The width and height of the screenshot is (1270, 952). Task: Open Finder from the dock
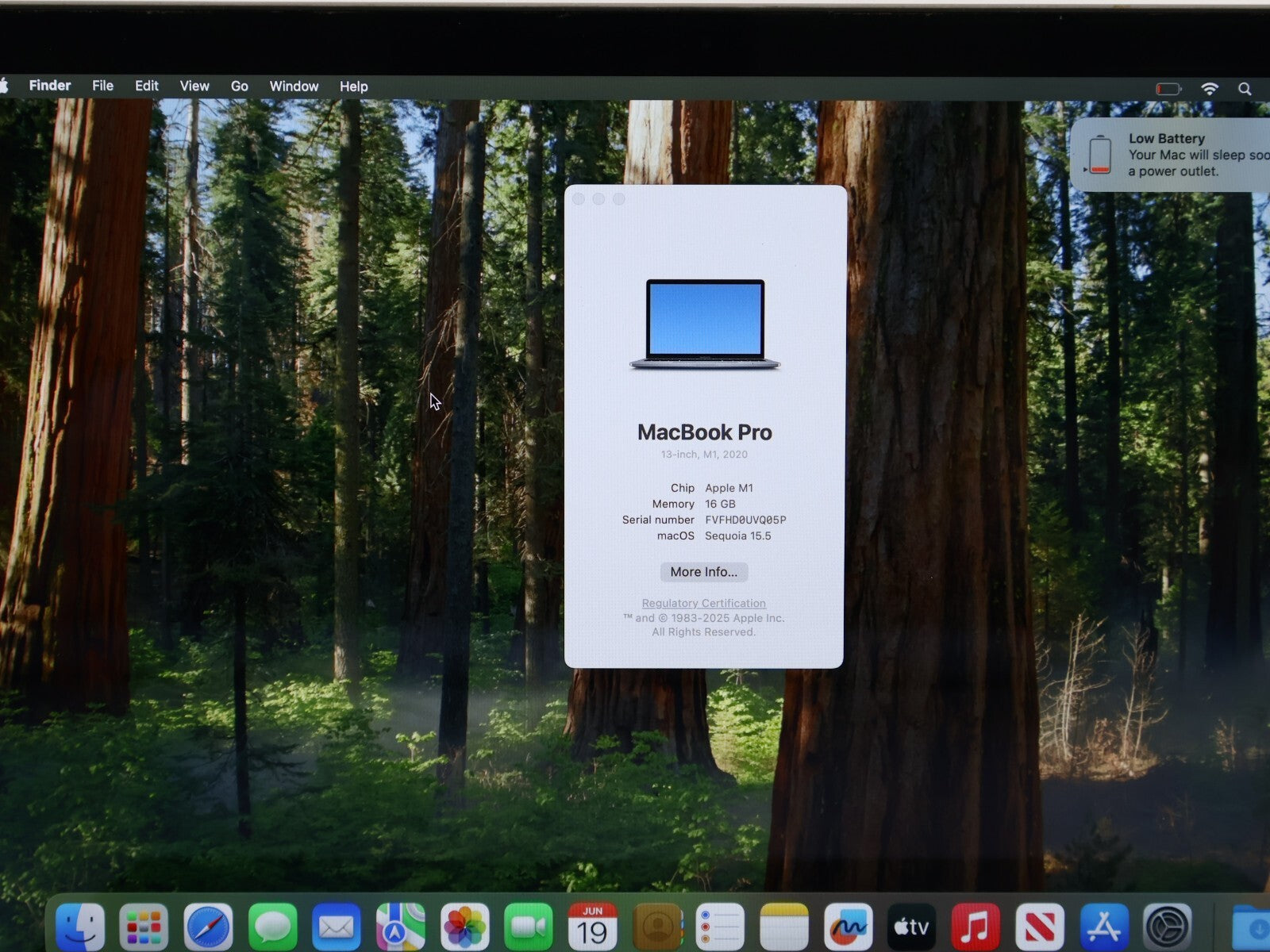(80, 927)
